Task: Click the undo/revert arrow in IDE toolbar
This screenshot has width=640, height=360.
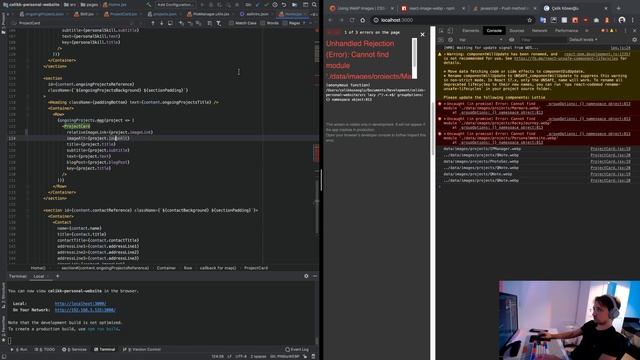Action: point(284,4)
